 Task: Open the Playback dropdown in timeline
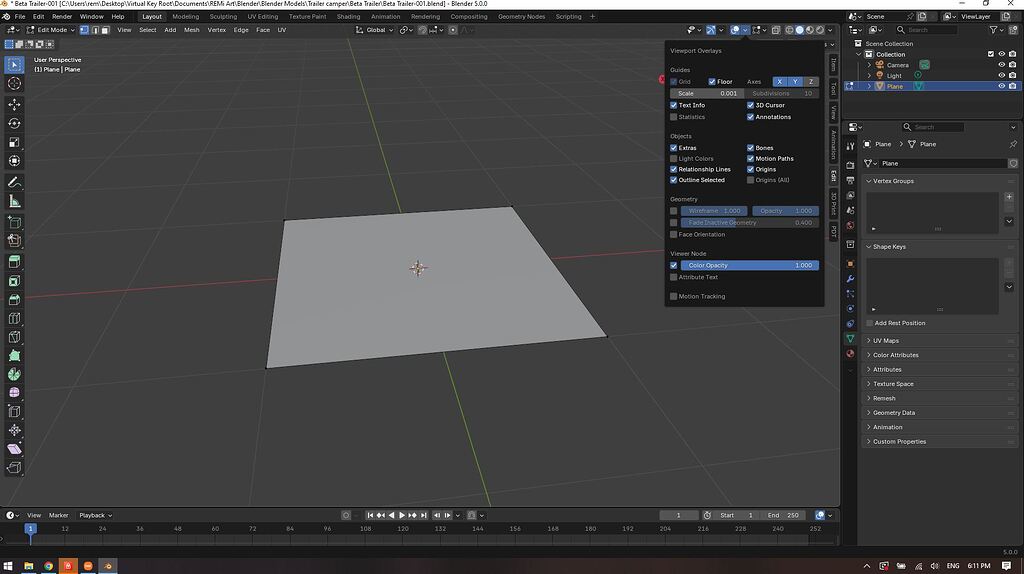tap(95, 515)
